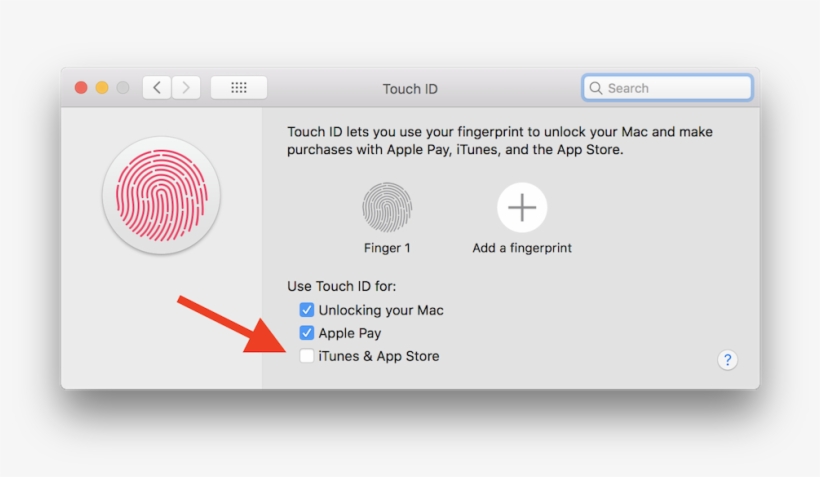This screenshot has width=820, height=477.
Task: Click the "Add a fingerprint" label
Action: 522,248
